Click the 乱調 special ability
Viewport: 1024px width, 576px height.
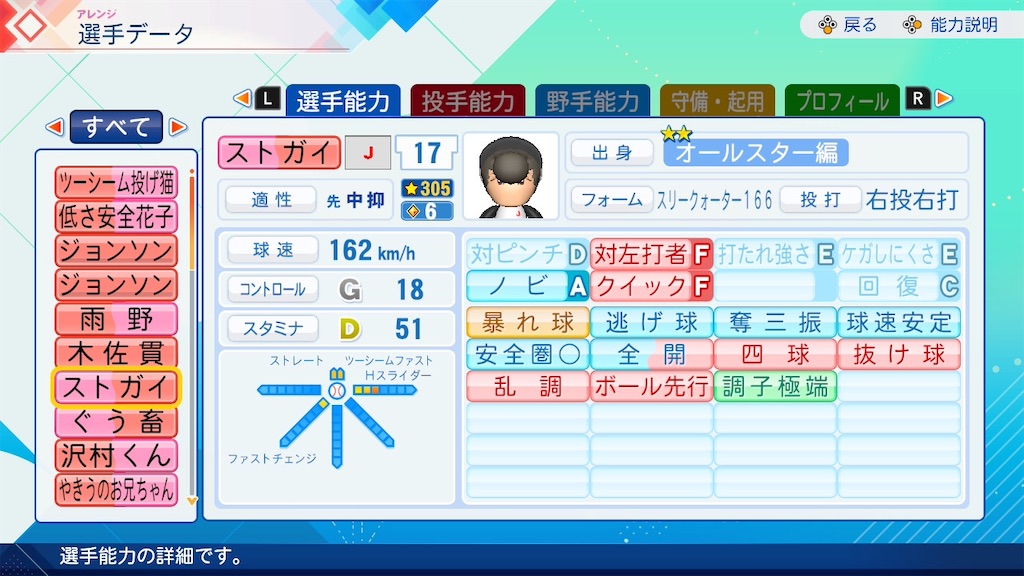pyautogui.click(x=528, y=387)
